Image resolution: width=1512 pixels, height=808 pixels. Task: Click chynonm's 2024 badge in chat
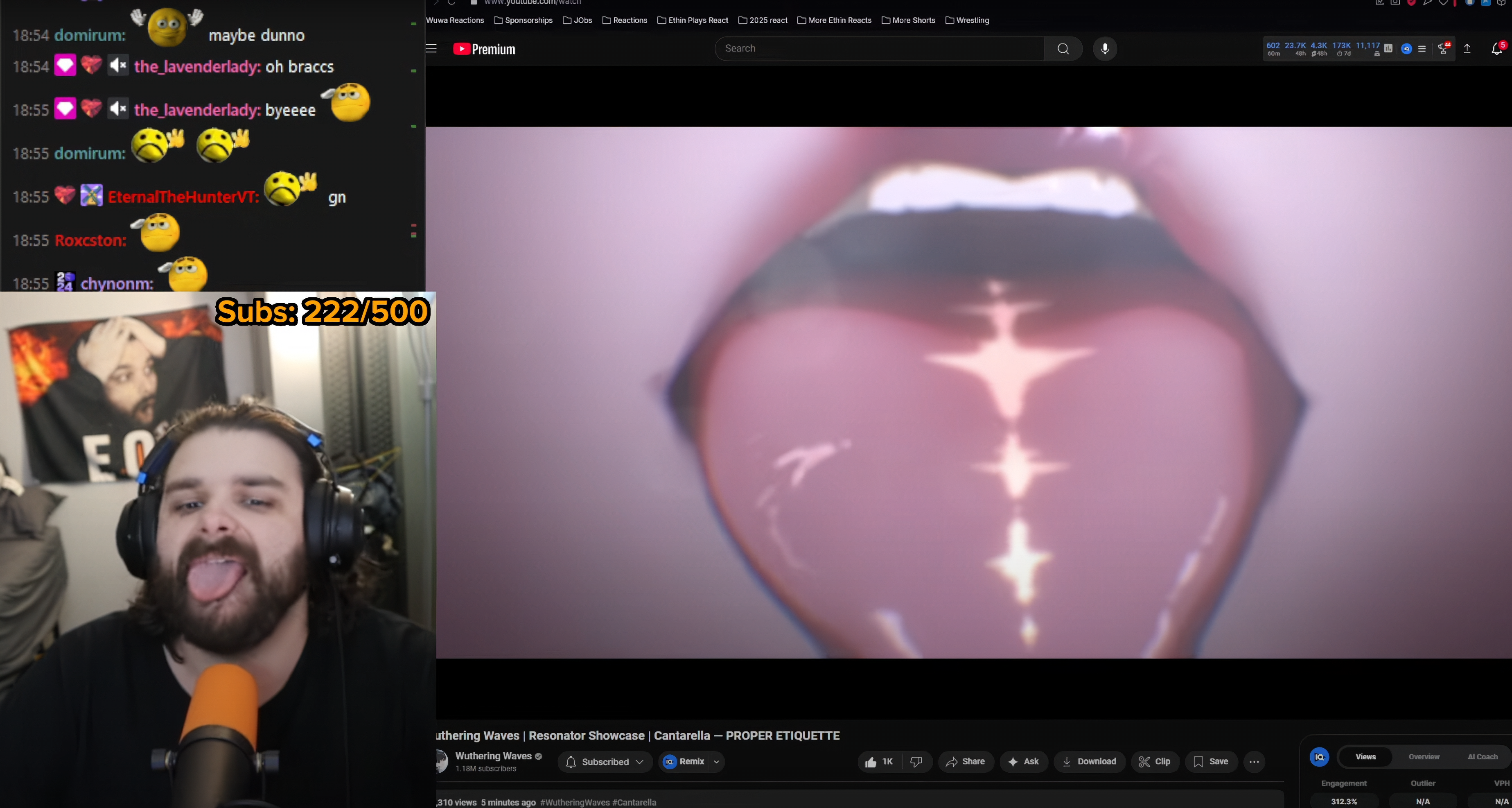[x=65, y=282]
